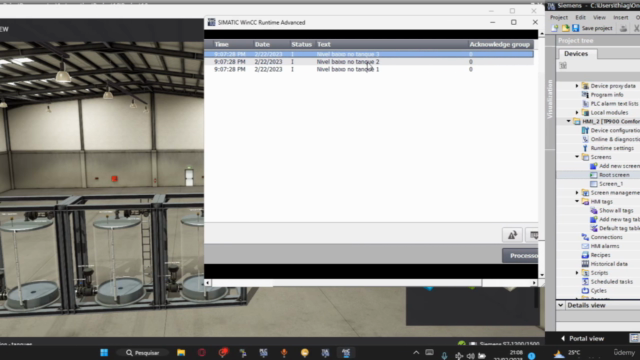640x360 pixels.
Task: Collapse the HMI_2 device node
Action: tap(569, 121)
